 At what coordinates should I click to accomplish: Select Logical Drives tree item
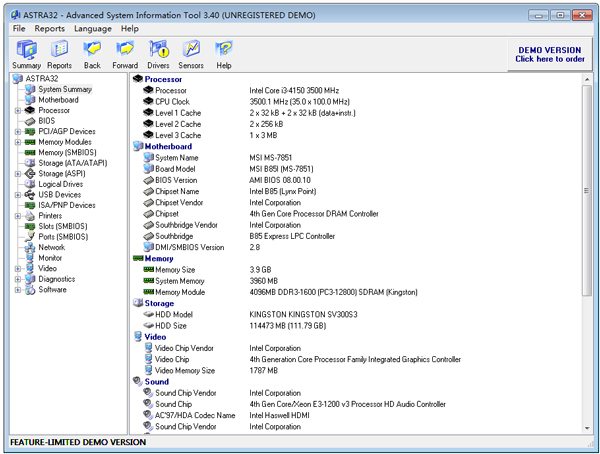tap(60, 184)
